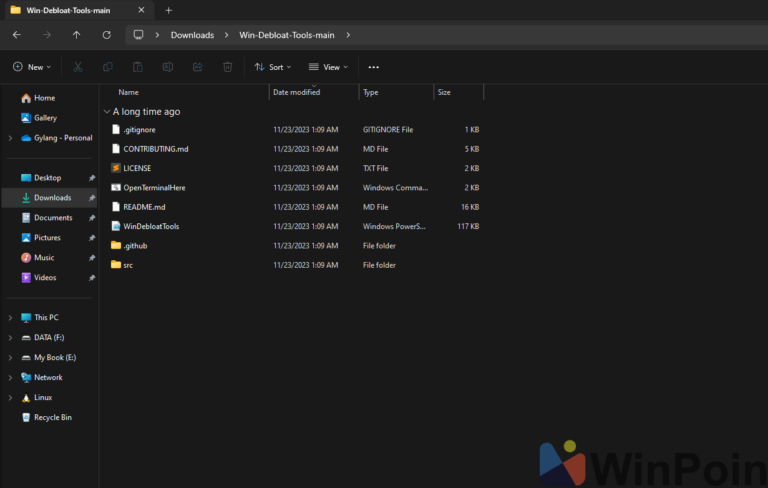Select the CONTRIBUTING.md file
The image size is (768, 488).
click(156, 149)
